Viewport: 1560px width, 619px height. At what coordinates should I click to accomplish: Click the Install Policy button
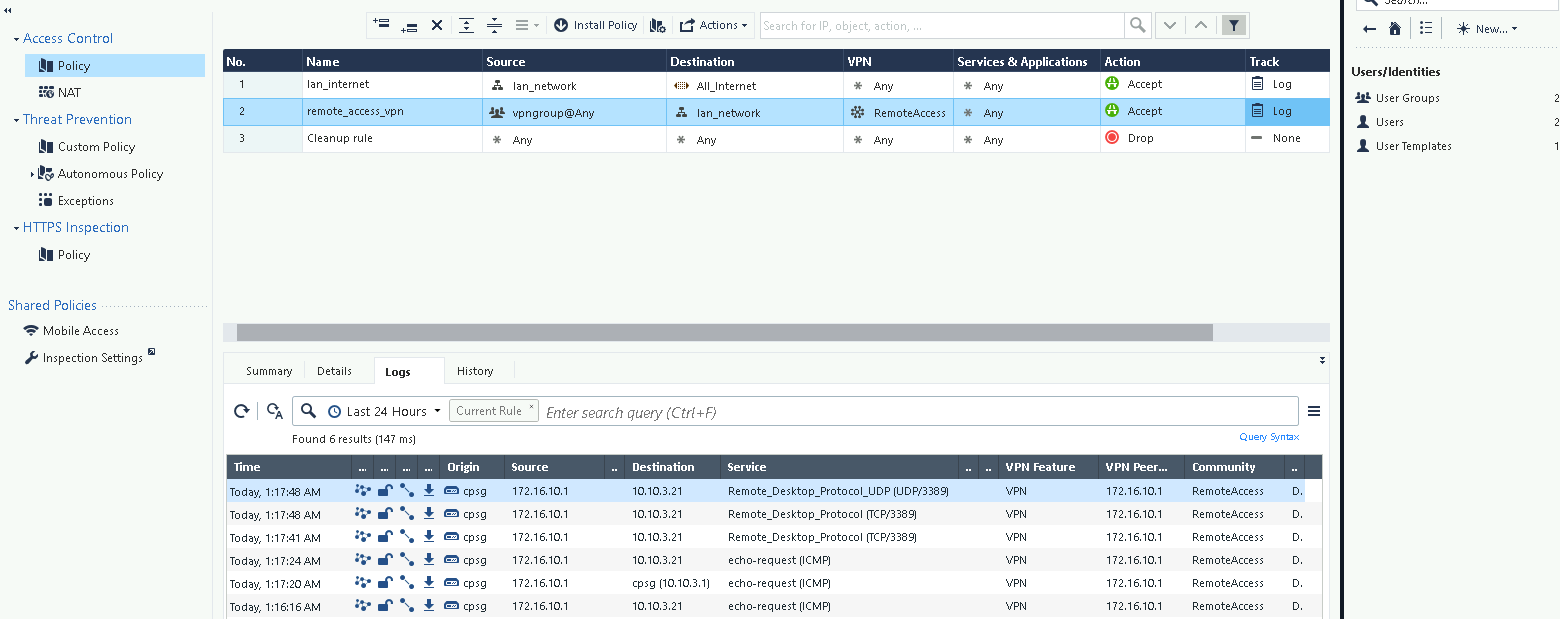click(596, 25)
